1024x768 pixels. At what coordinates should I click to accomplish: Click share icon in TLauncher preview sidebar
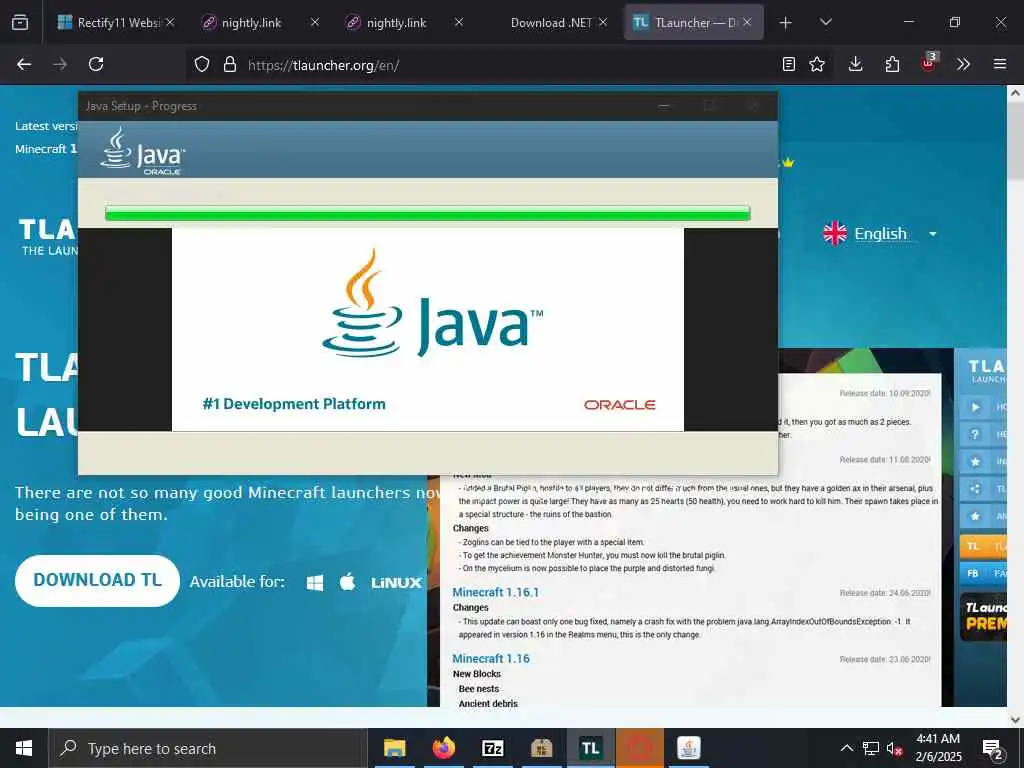point(975,488)
